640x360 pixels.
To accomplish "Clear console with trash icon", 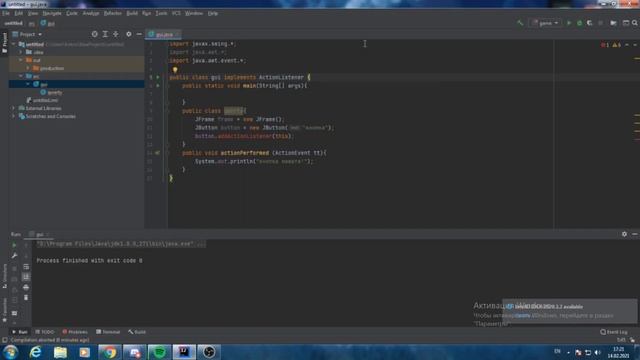I will 26,298.
